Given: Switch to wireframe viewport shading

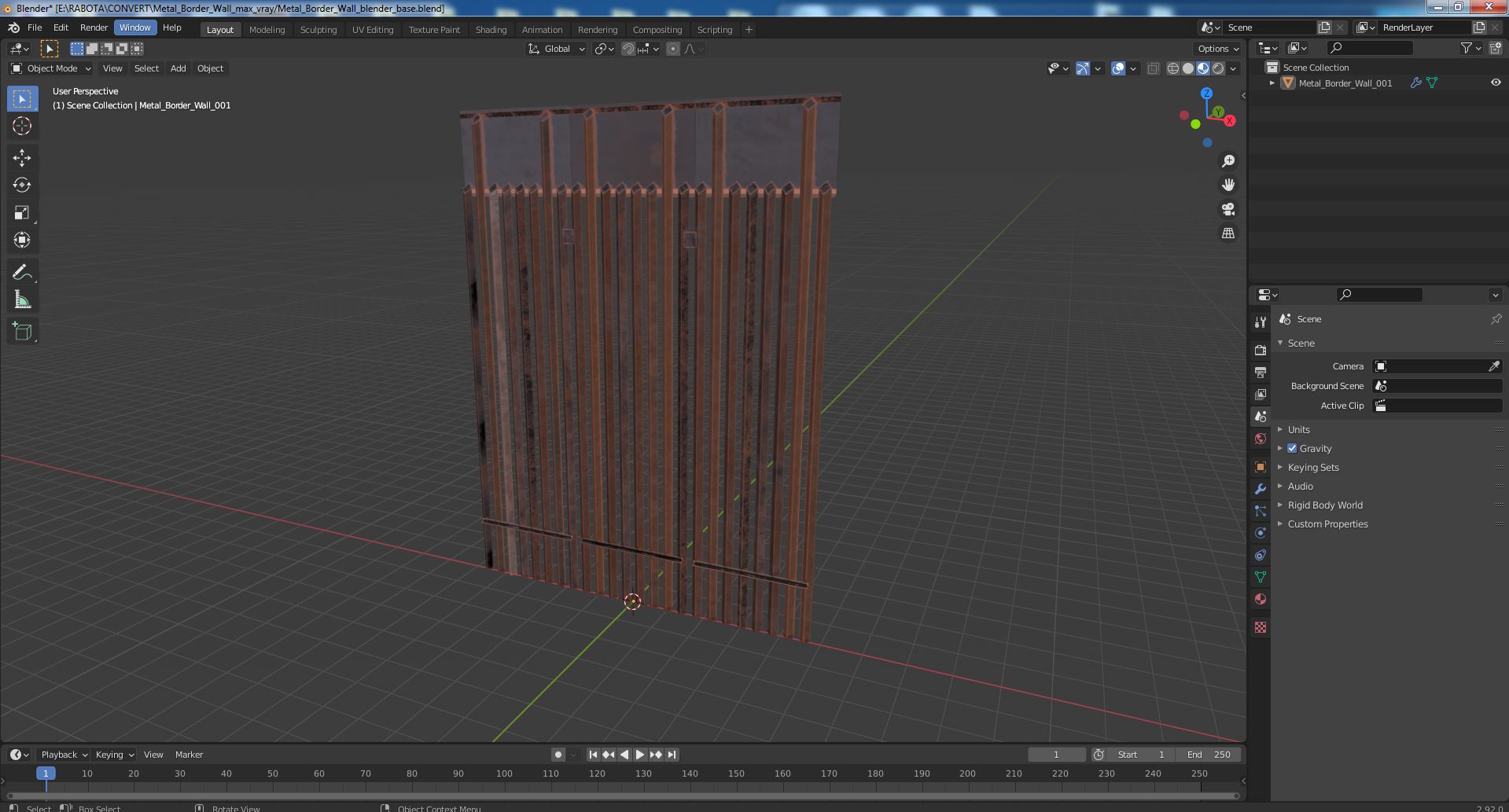Looking at the screenshot, I should (x=1173, y=68).
